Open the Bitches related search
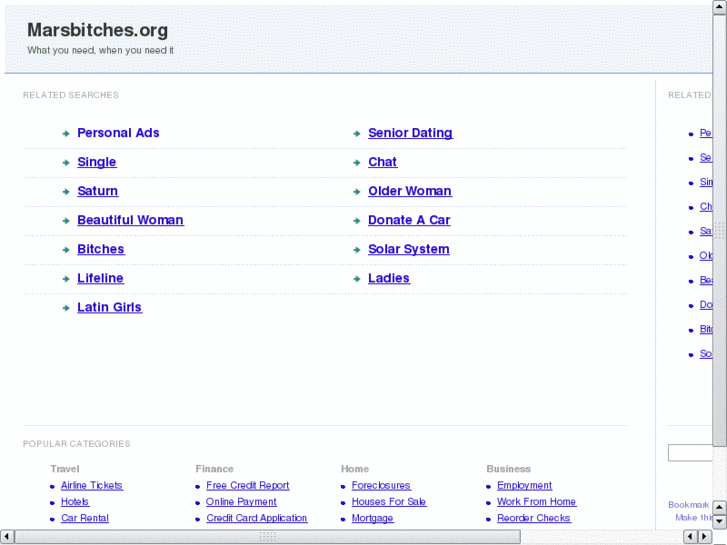Viewport: 727px width, 545px height. click(x=101, y=249)
